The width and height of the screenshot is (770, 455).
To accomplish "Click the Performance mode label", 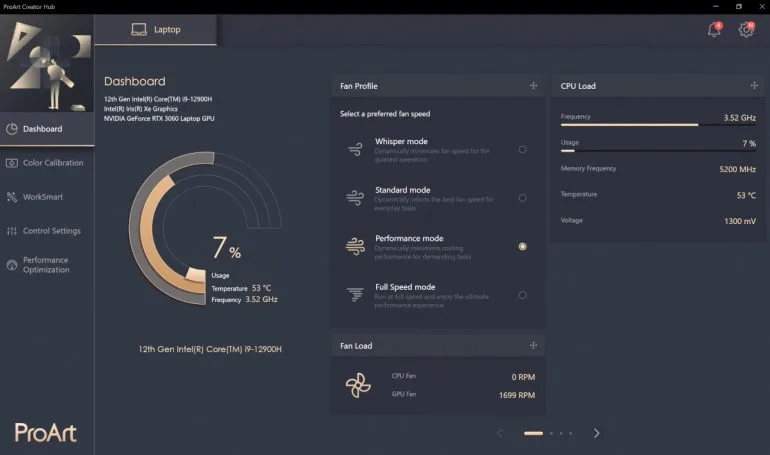I will [409, 239].
